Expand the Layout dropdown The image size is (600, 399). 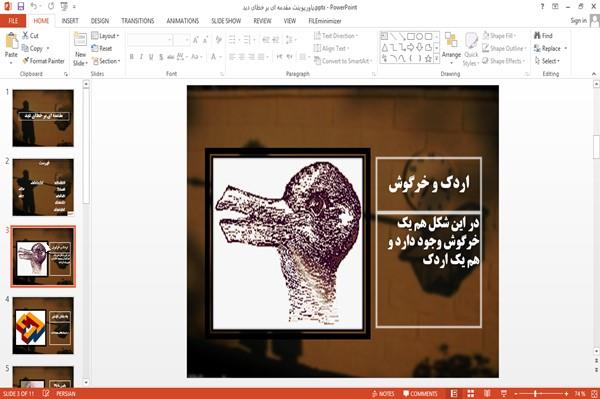click(105, 36)
